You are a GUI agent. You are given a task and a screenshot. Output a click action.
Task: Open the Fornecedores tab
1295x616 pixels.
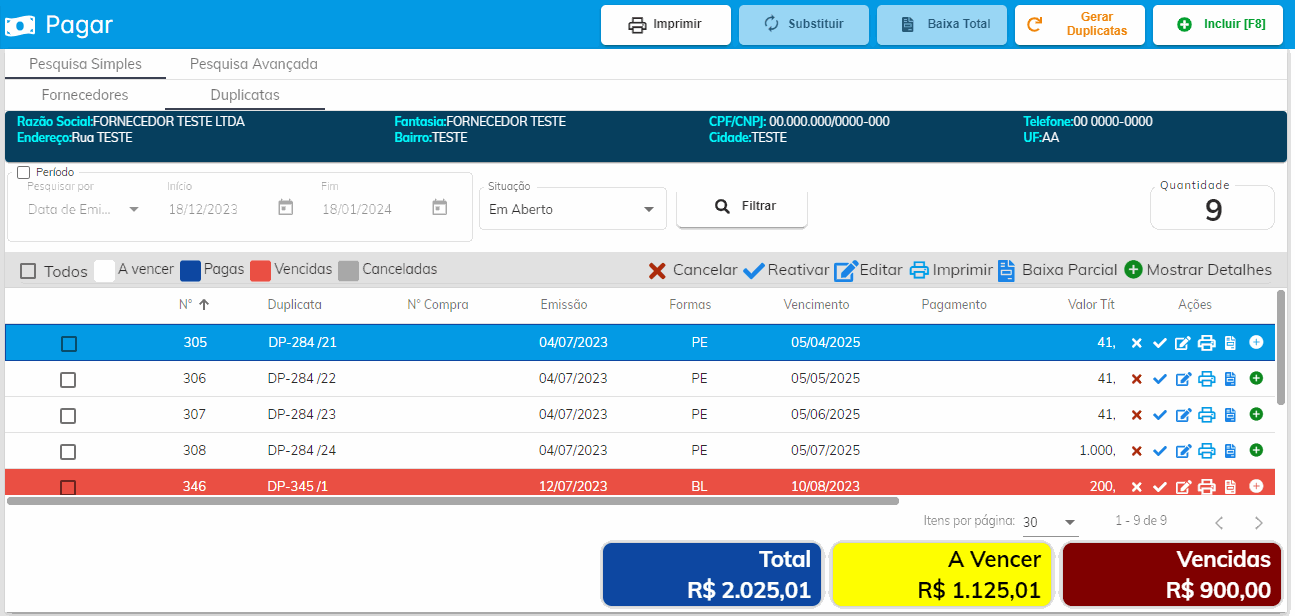[x=85, y=95]
